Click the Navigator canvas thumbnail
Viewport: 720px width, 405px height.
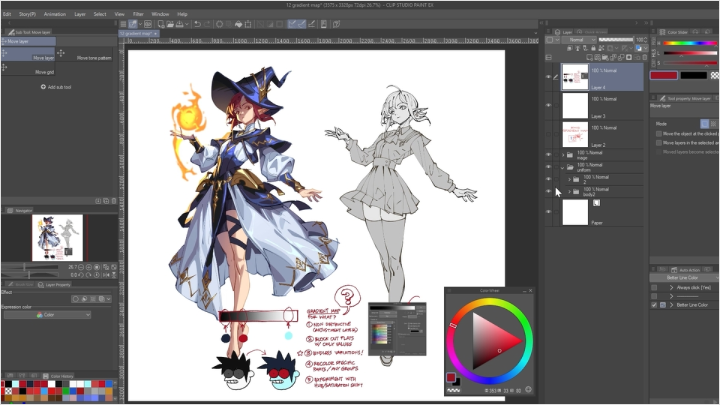click(x=57, y=238)
